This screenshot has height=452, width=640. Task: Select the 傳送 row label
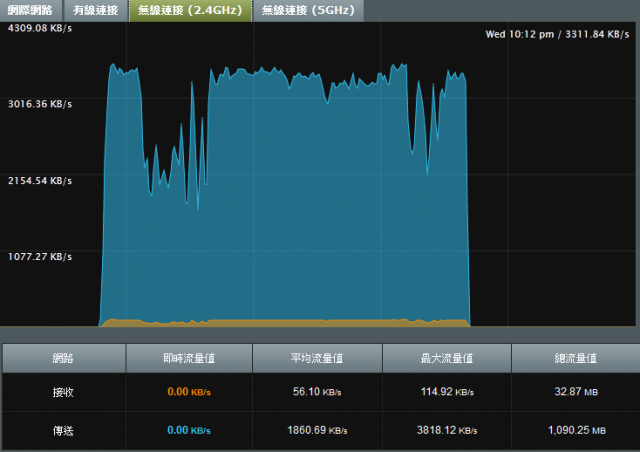click(63, 430)
